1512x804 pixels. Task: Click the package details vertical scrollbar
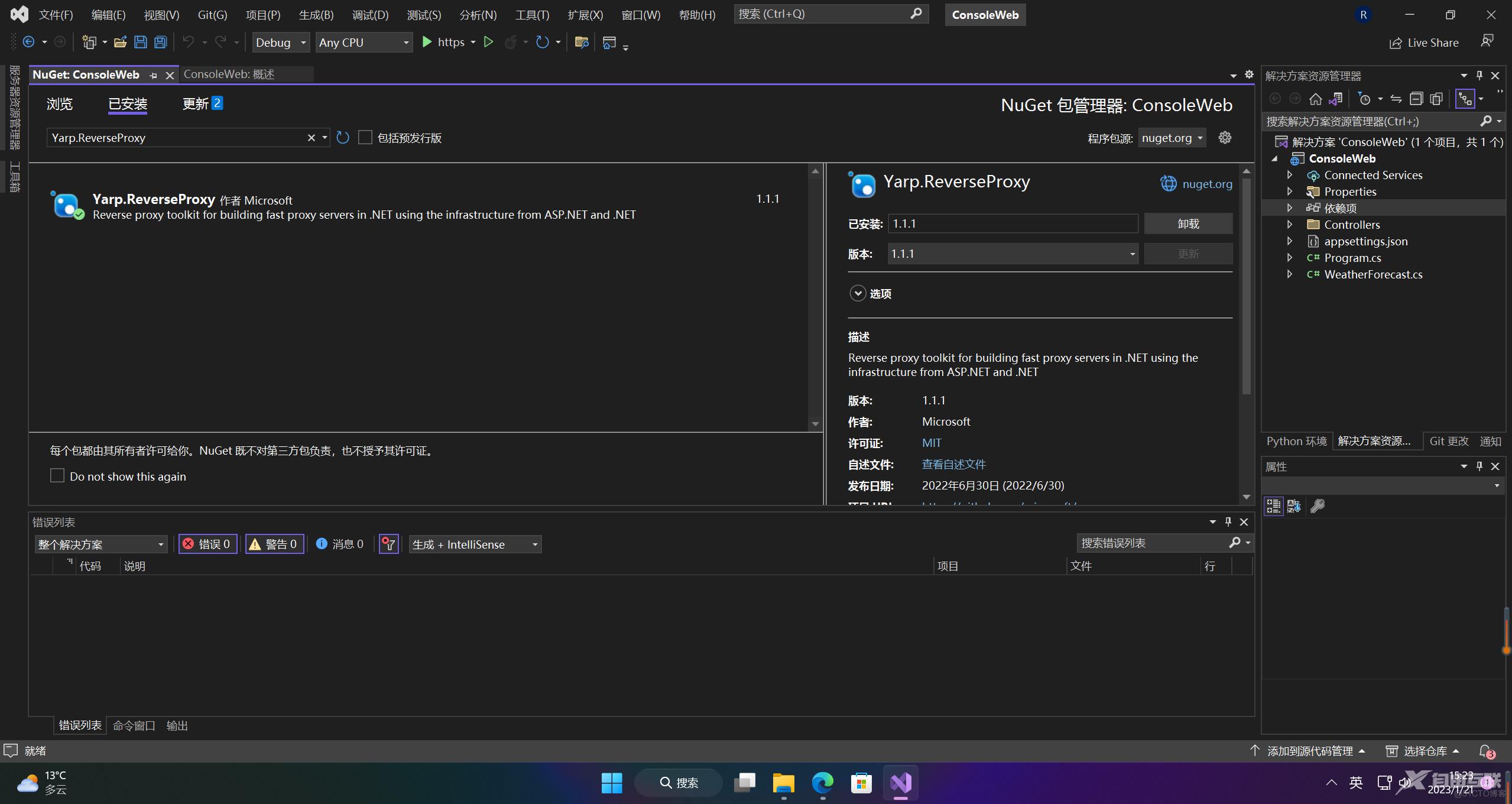[1246, 286]
